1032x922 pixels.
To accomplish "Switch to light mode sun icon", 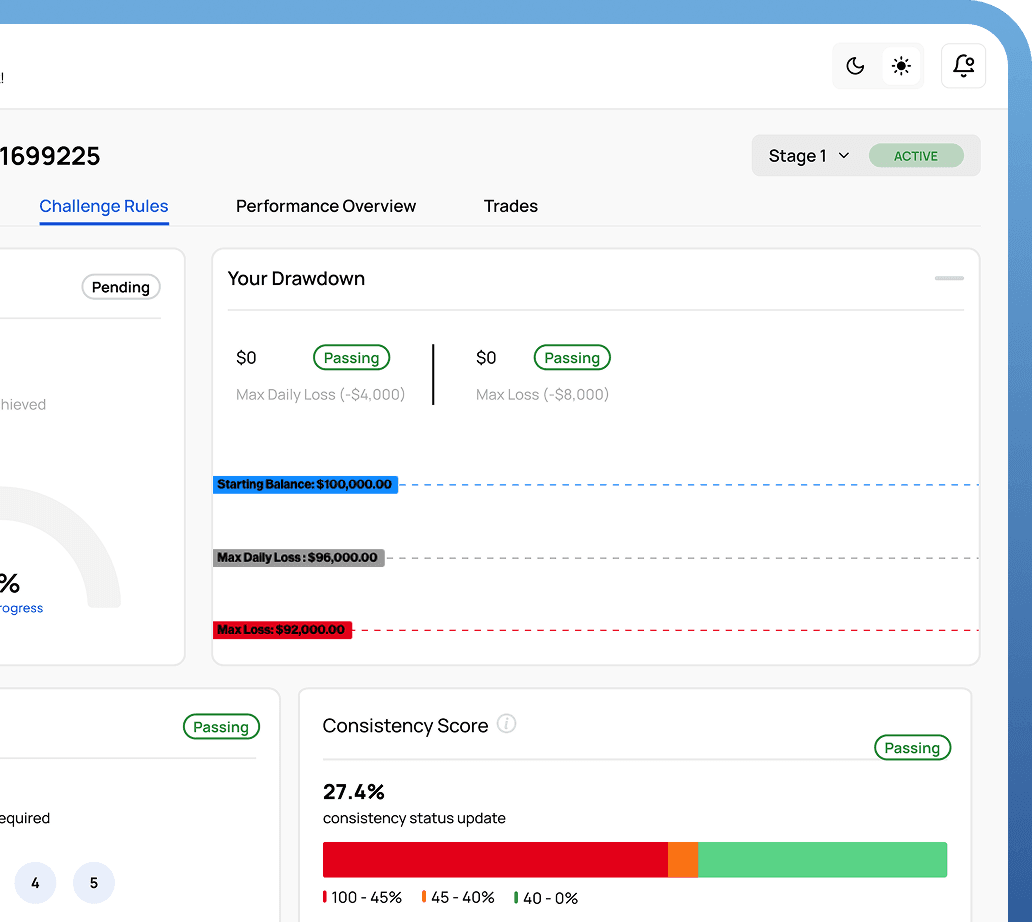I will (901, 66).
